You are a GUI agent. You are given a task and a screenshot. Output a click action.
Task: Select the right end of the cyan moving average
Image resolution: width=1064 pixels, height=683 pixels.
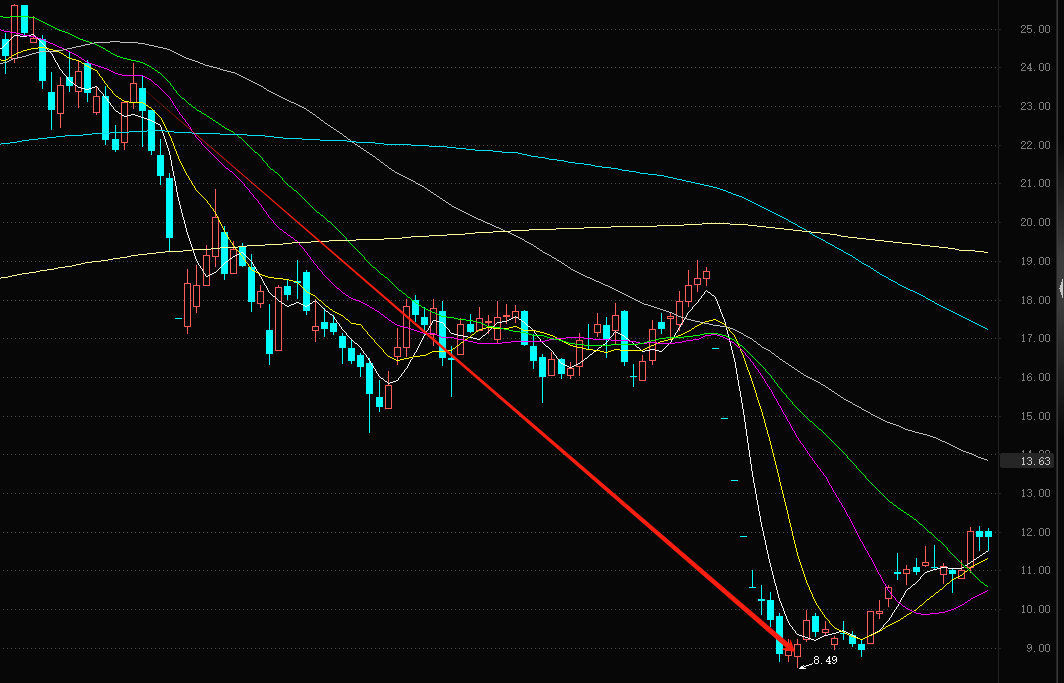(985, 328)
